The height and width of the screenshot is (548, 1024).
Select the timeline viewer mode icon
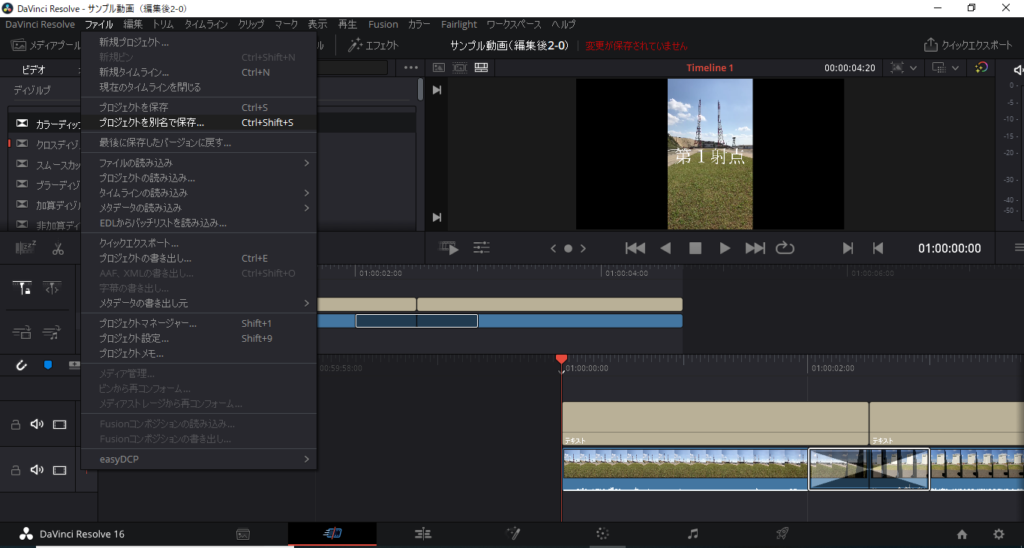click(x=481, y=67)
